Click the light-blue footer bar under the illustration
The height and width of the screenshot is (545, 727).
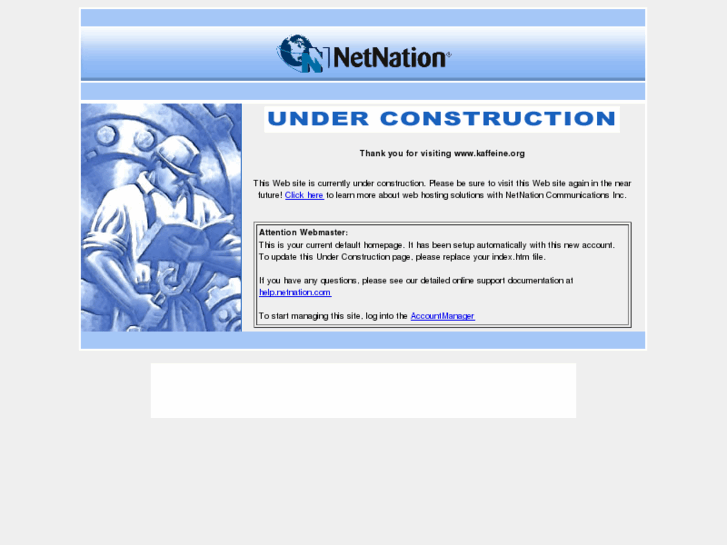[363, 340]
